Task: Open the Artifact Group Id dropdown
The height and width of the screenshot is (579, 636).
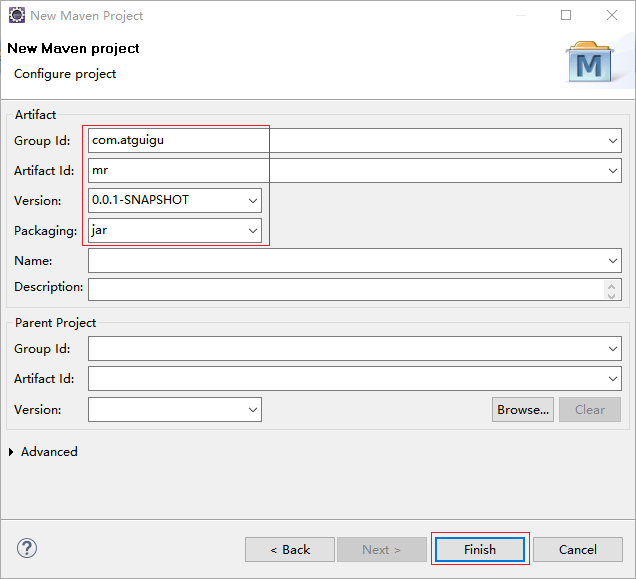Action: (x=612, y=141)
